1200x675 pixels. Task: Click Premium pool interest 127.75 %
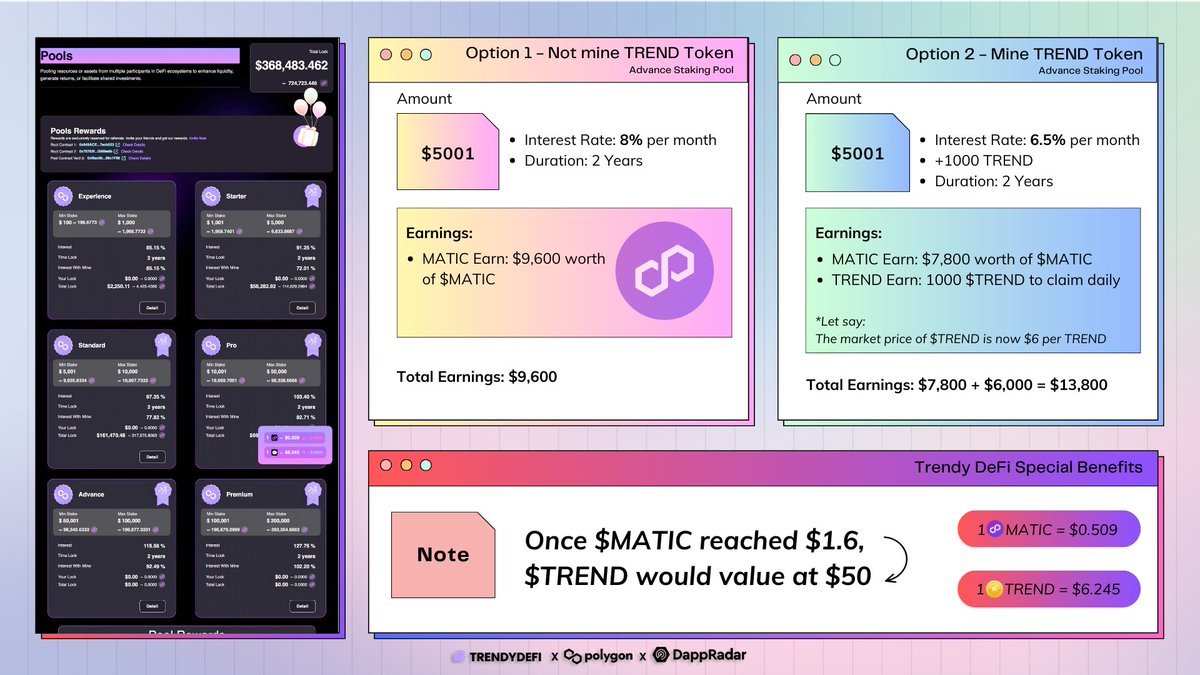(x=305, y=546)
